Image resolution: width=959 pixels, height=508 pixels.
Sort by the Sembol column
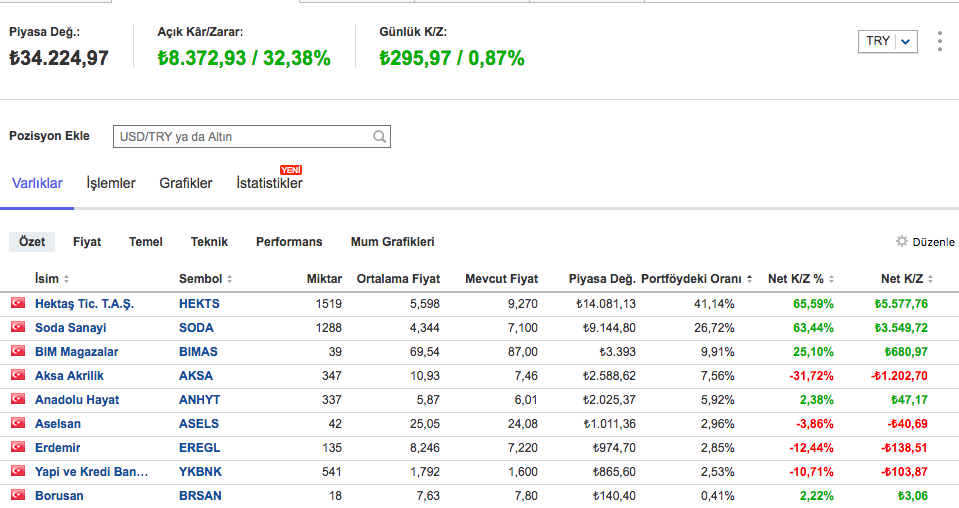[x=205, y=279]
